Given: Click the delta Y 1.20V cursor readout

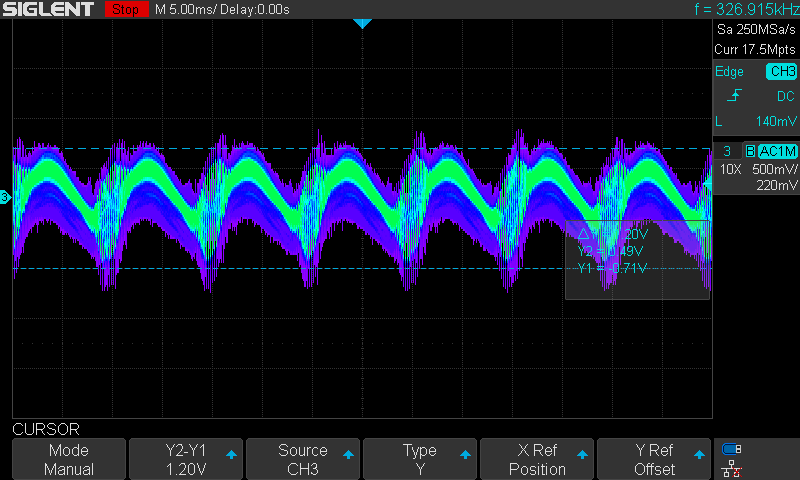Looking at the screenshot, I should click(613, 234).
